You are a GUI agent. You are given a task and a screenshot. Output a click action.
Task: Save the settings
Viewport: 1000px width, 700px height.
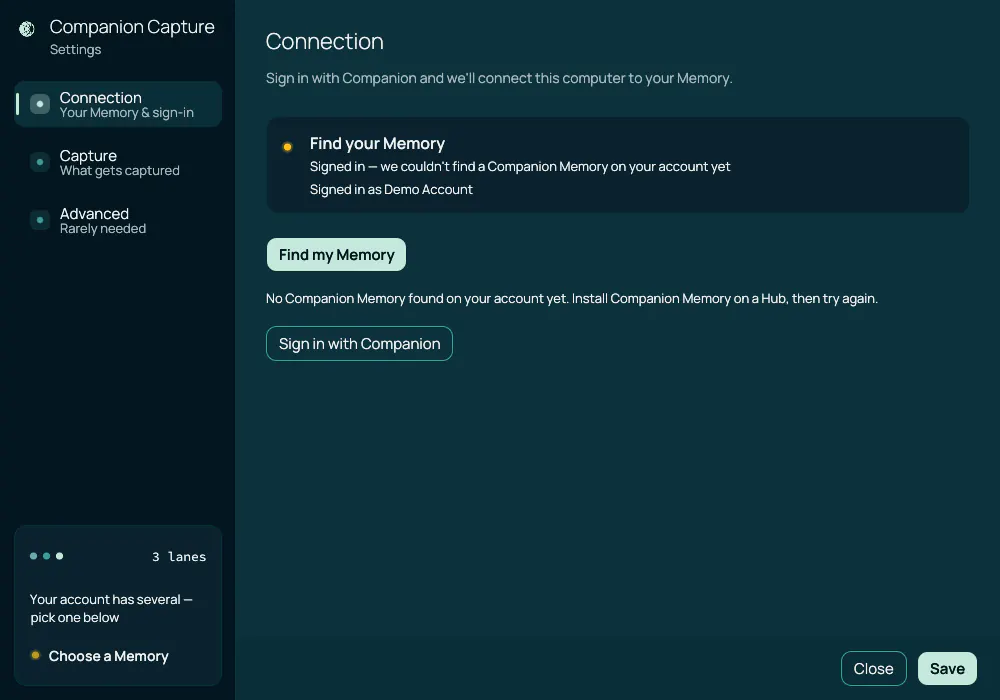pyautogui.click(x=947, y=668)
